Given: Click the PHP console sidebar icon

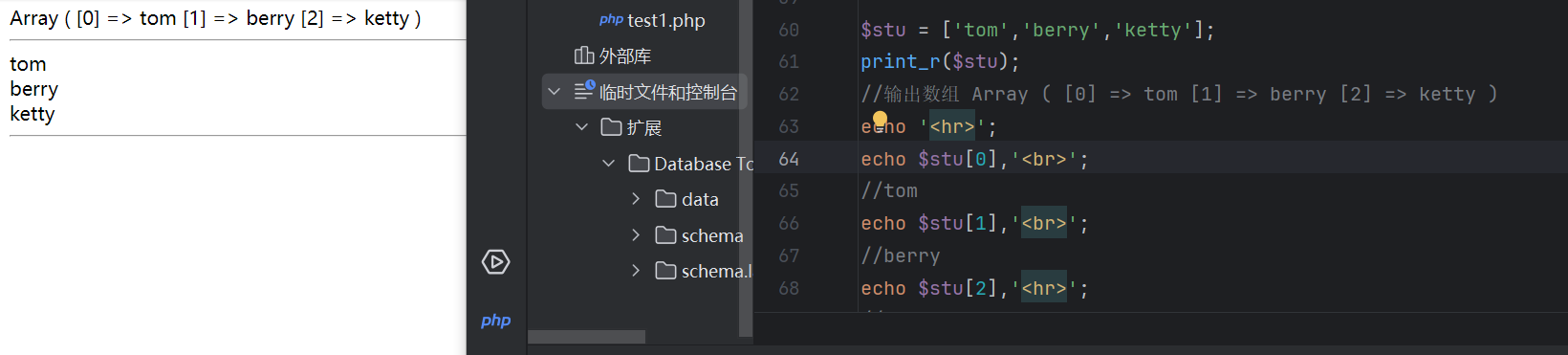Looking at the screenshot, I should coord(495,321).
